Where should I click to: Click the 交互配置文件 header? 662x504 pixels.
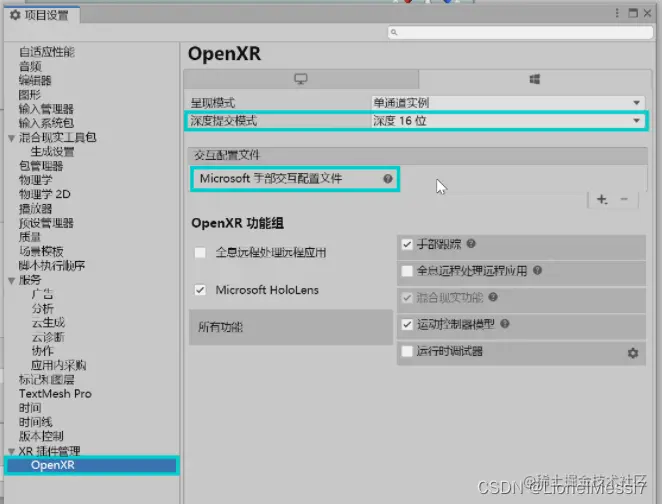[x=418, y=155]
